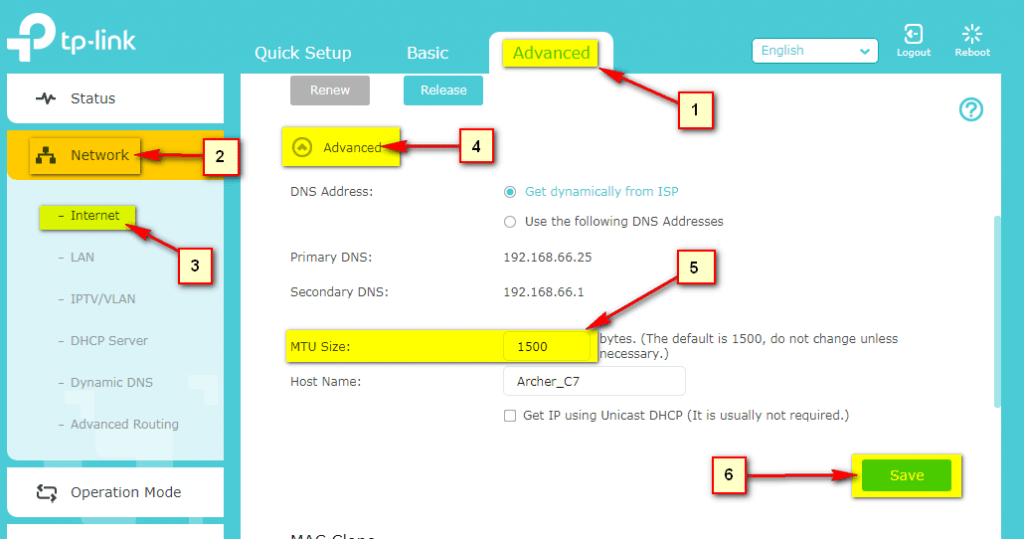Click the tp-link logo

tap(70, 42)
